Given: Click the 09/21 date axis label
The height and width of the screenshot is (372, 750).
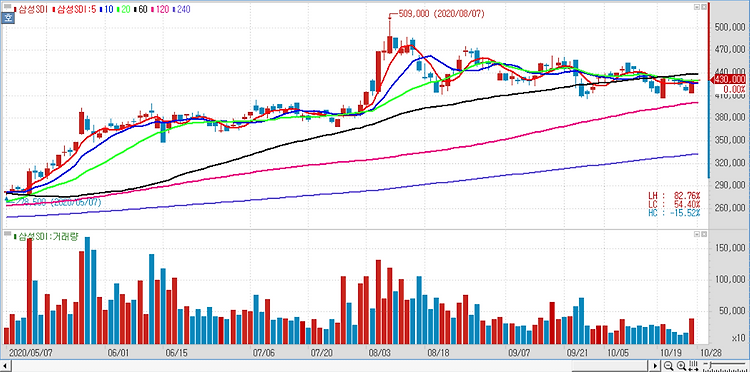Looking at the screenshot, I should click(x=576, y=352).
